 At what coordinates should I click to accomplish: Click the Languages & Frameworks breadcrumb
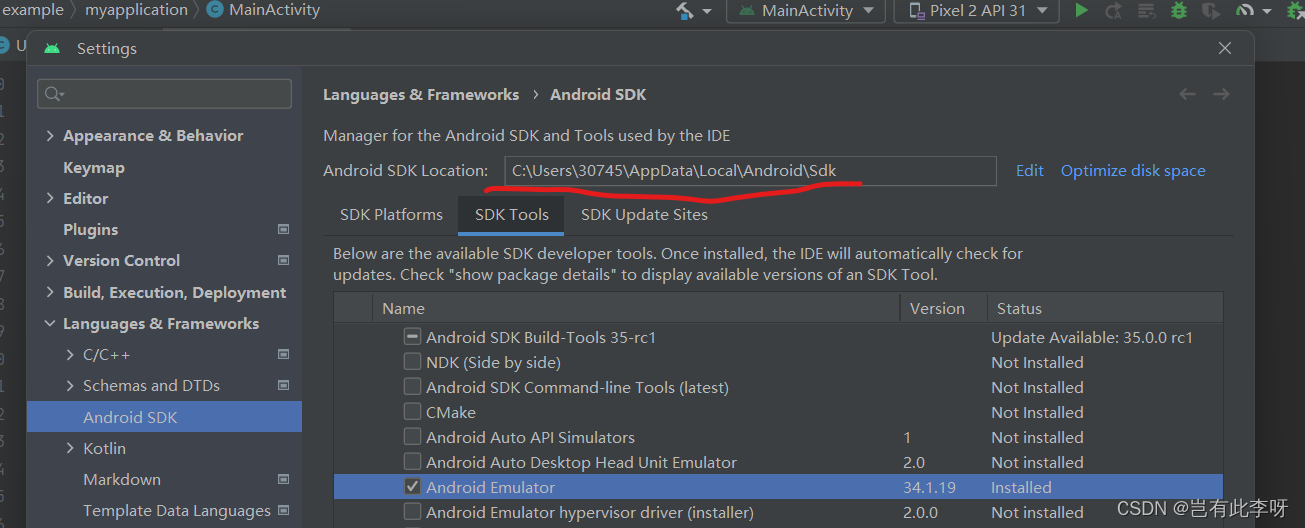[421, 94]
